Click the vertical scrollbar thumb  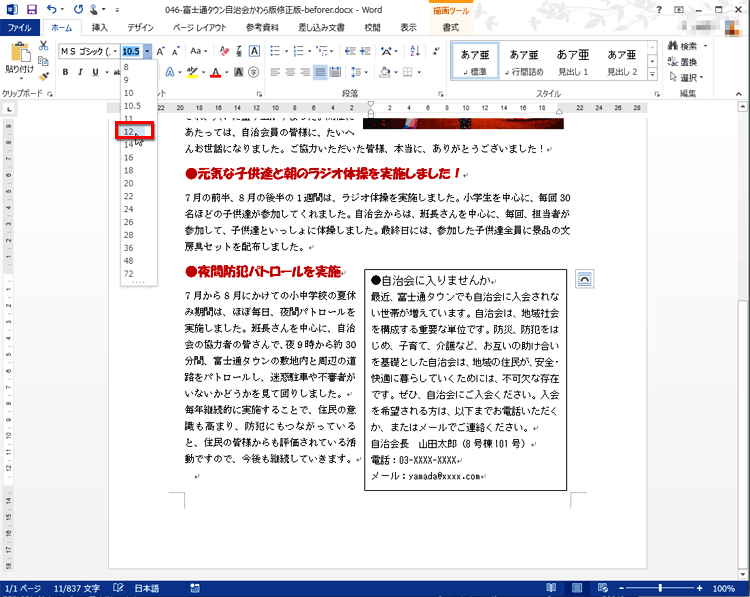click(x=742, y=433)
